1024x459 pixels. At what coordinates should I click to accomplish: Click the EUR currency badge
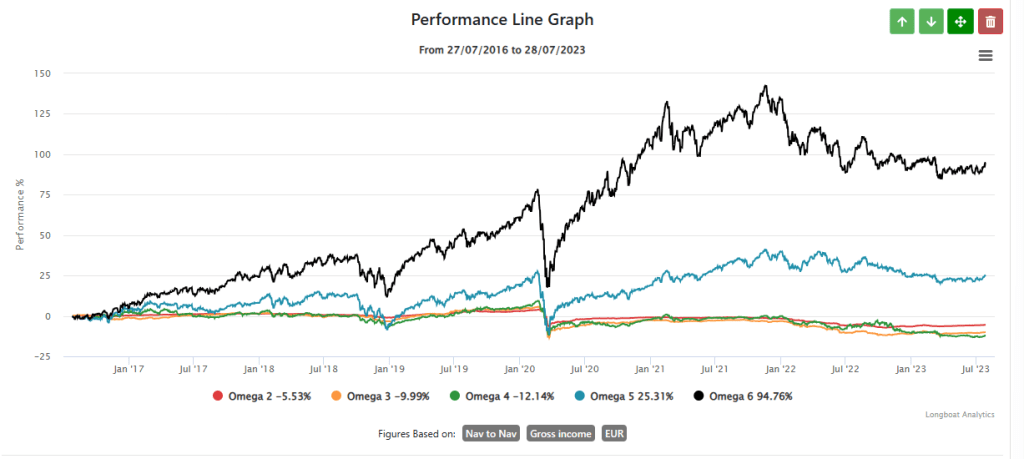coord(615,434)
